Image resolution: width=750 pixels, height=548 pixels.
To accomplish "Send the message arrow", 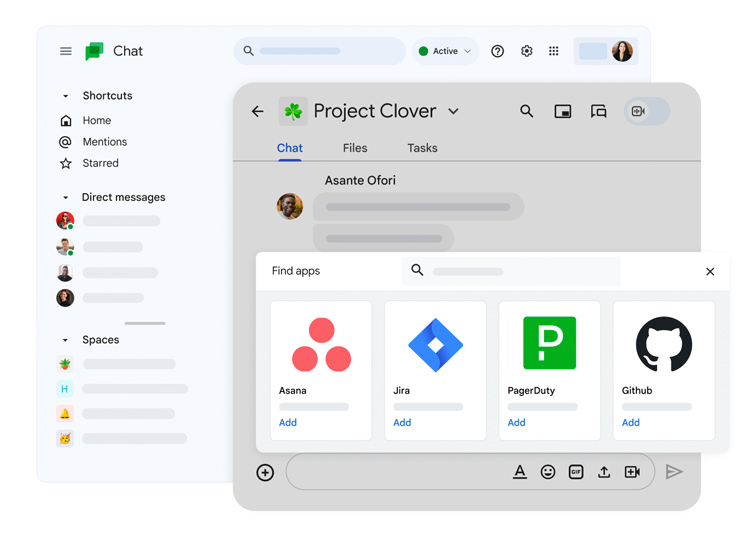I will [x=674, y=472].
